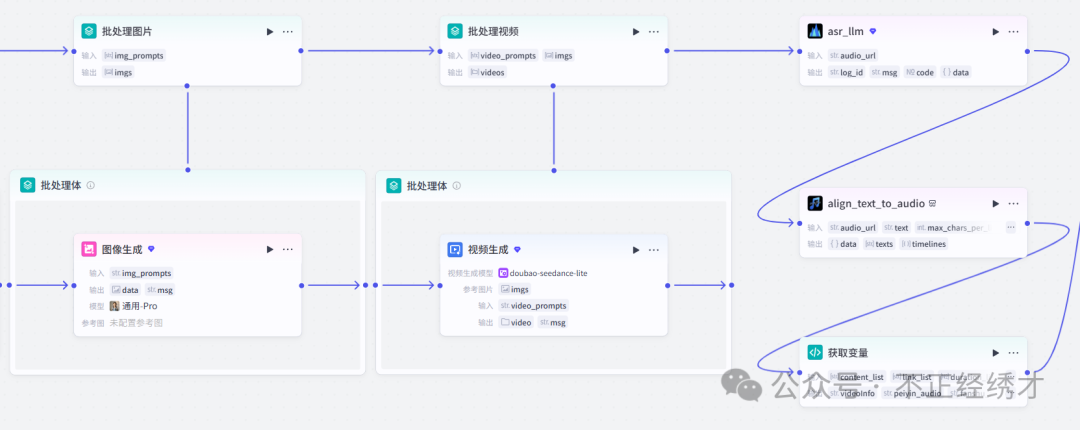Run the align_text_to_audio node
Viewport: 1080px width, 430px height.
995,204
